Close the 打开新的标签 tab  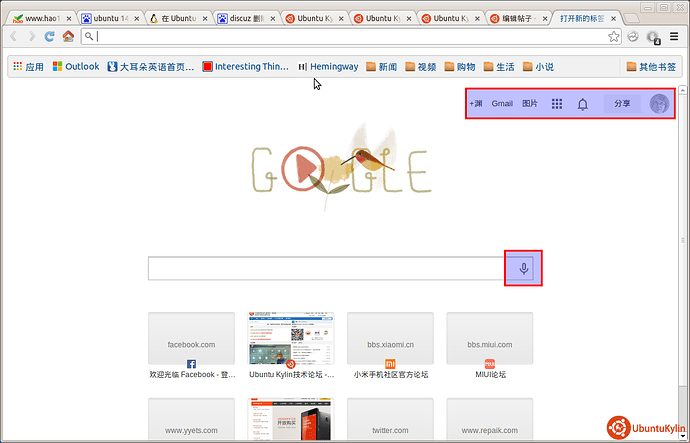(613, 18)
